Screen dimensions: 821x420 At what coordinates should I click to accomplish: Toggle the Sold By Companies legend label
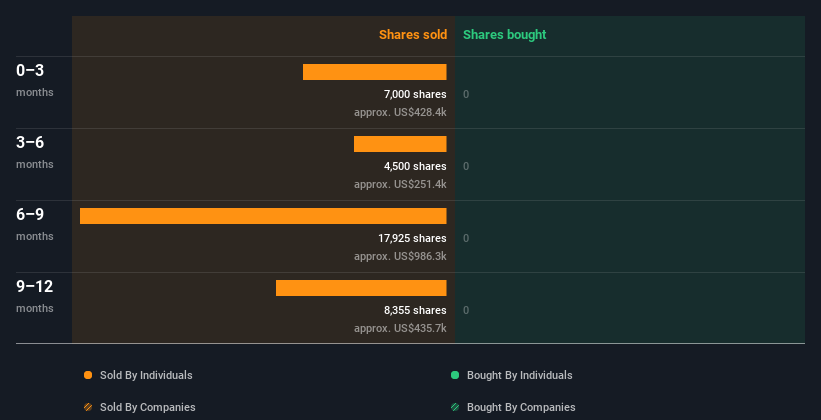[148, 407]
